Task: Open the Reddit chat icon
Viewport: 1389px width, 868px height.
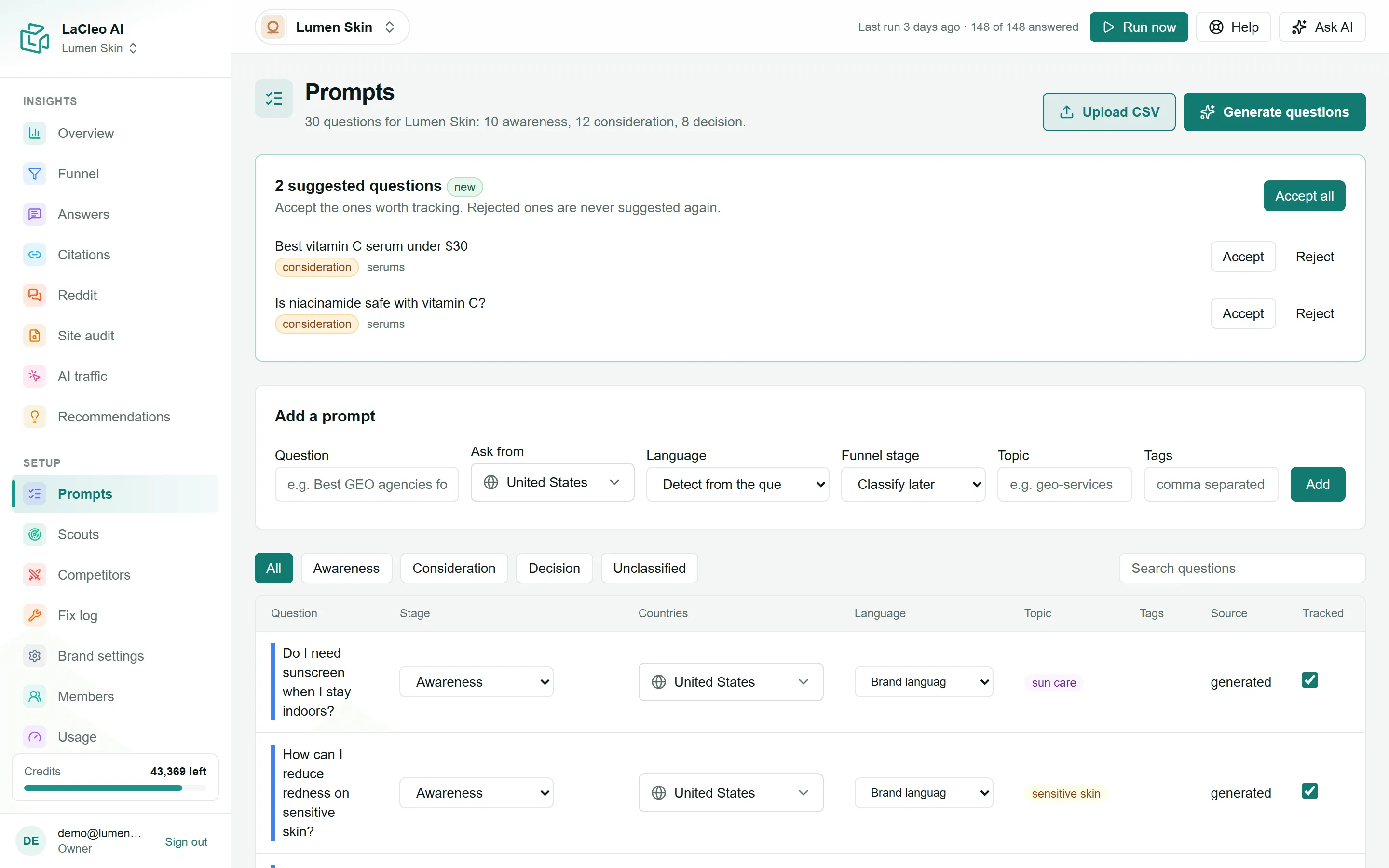Action: (34, 295)
